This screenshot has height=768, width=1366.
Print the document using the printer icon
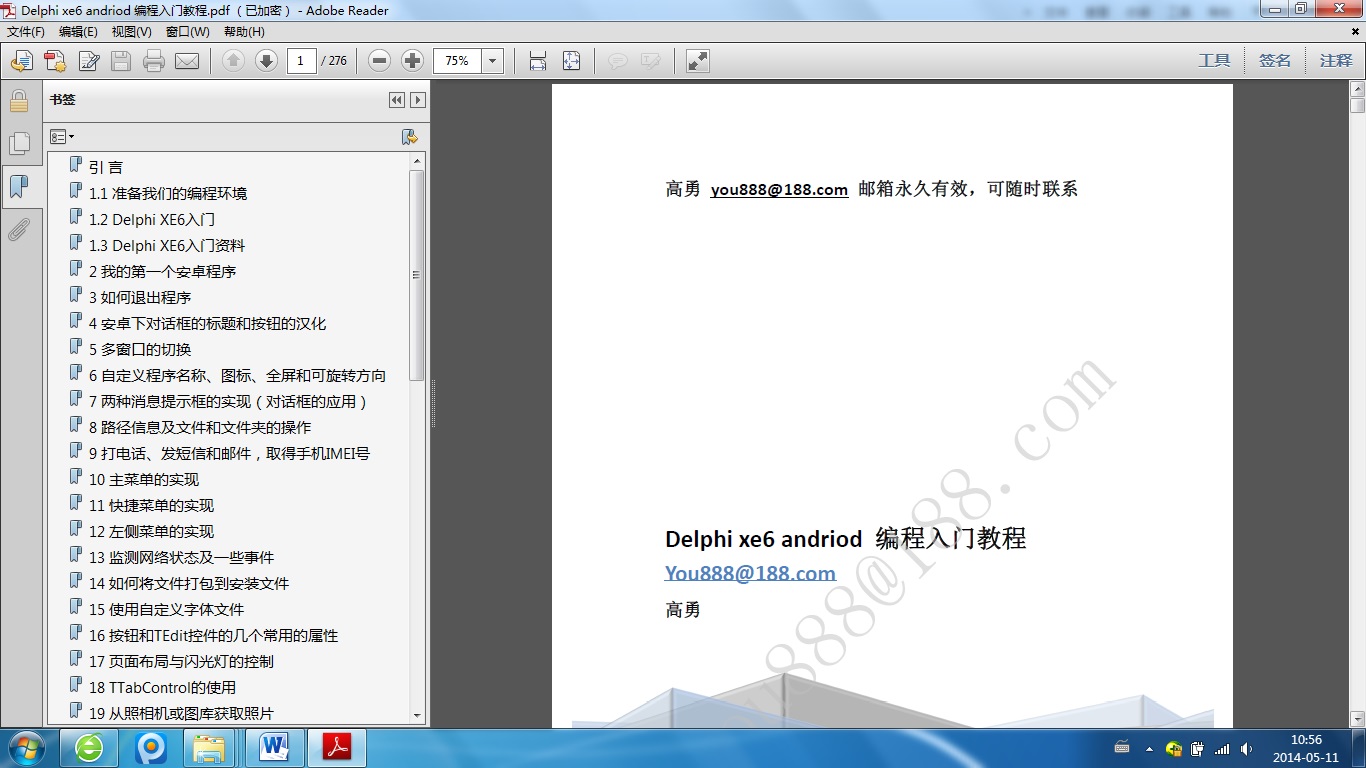tap(153, 61)
